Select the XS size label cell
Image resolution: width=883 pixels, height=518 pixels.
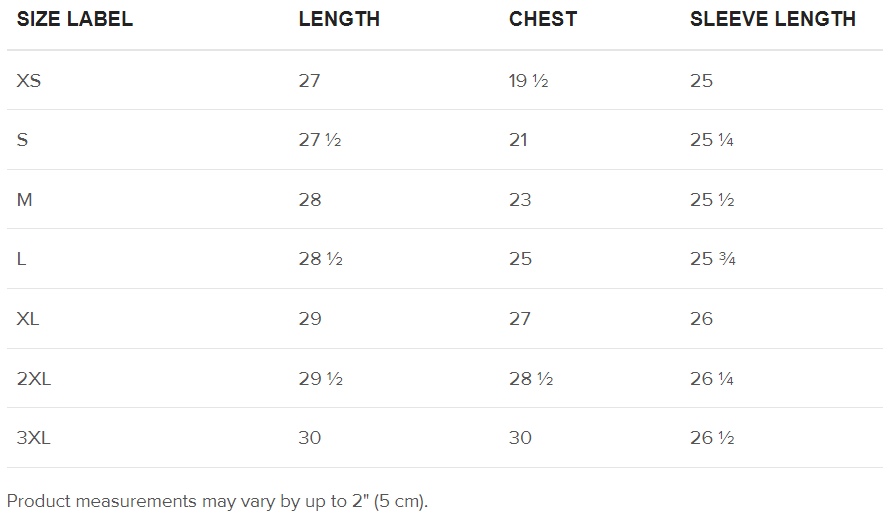(29, 80)
